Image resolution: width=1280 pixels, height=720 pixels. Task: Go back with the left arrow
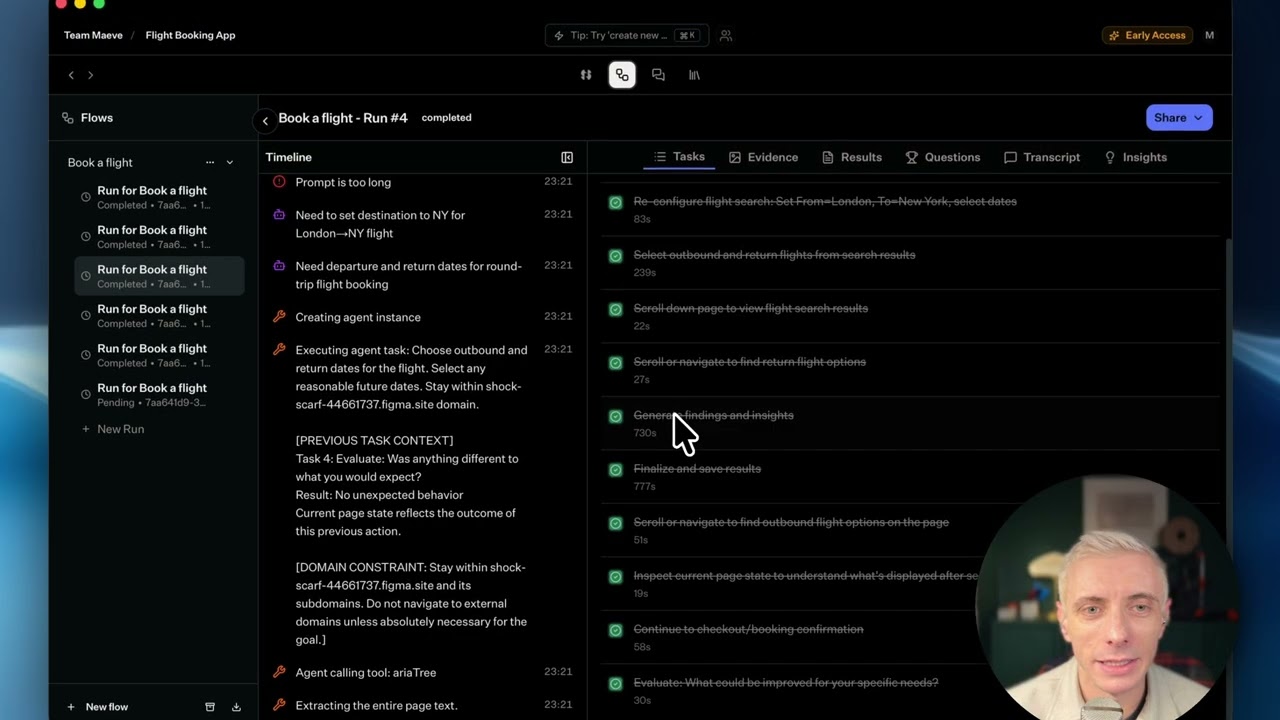[71, 75]
